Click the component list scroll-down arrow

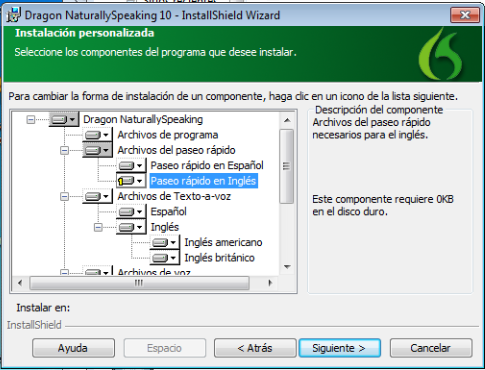(x=287, y=267)
